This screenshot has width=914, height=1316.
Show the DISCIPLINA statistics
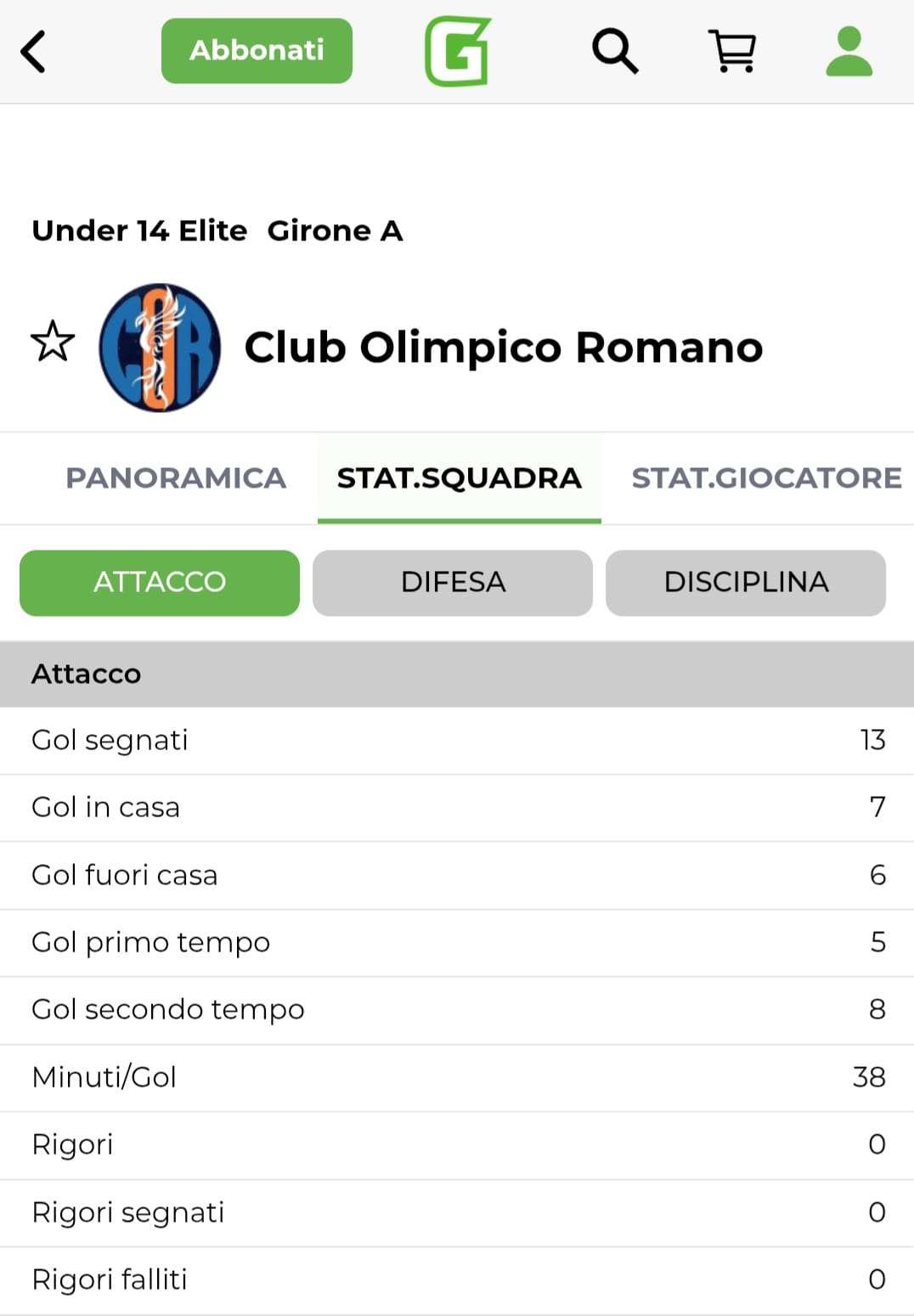(746, 582)
